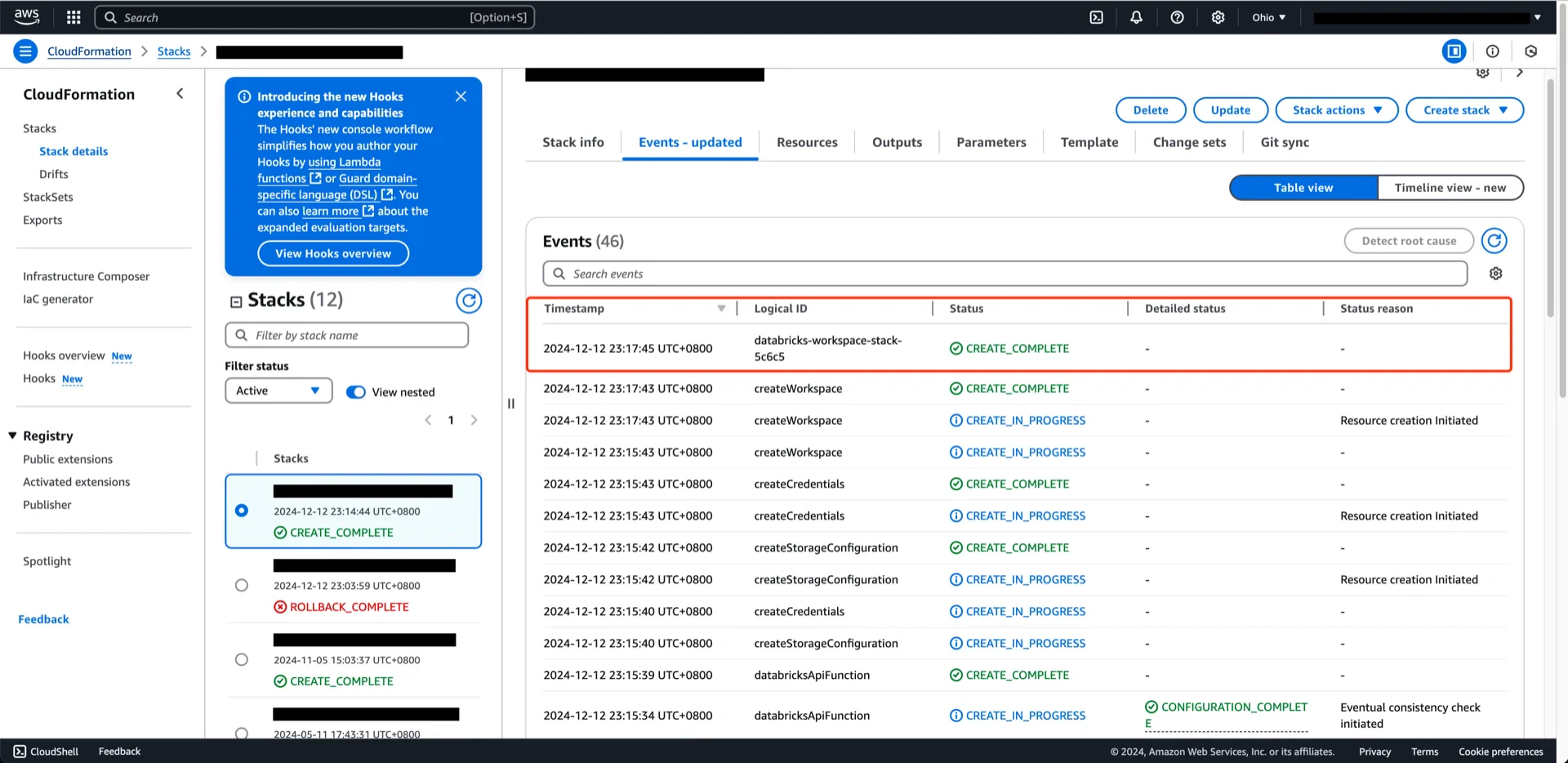Select the stack created 2024-11-05 15:03:37

[x=242, y=659]
